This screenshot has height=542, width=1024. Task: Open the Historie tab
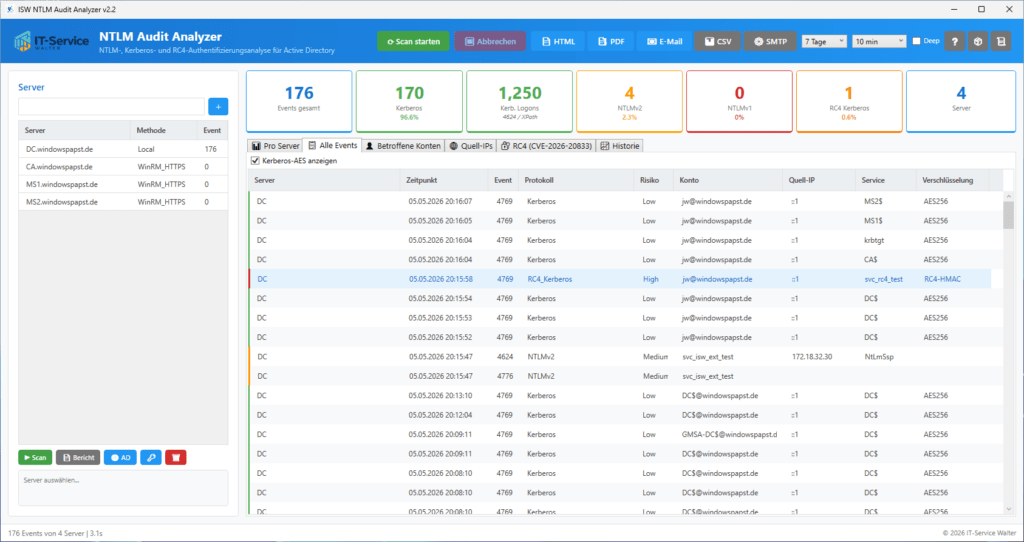[620, 146]
